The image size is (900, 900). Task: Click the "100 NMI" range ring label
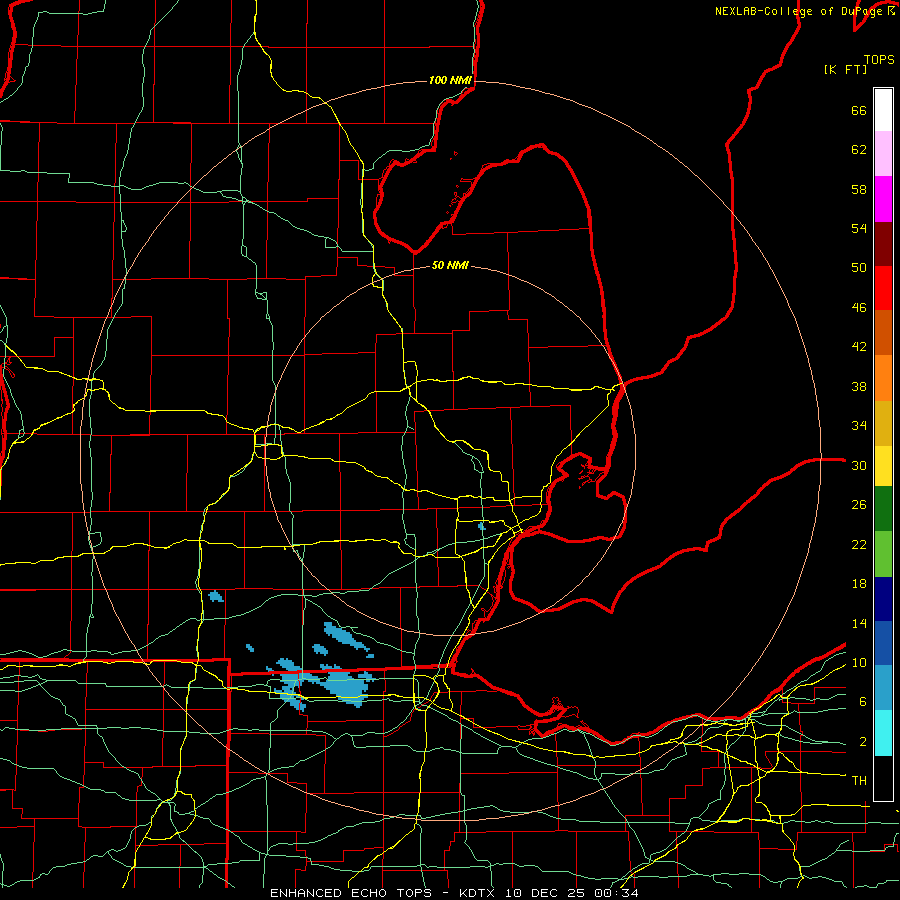point(450,80)
